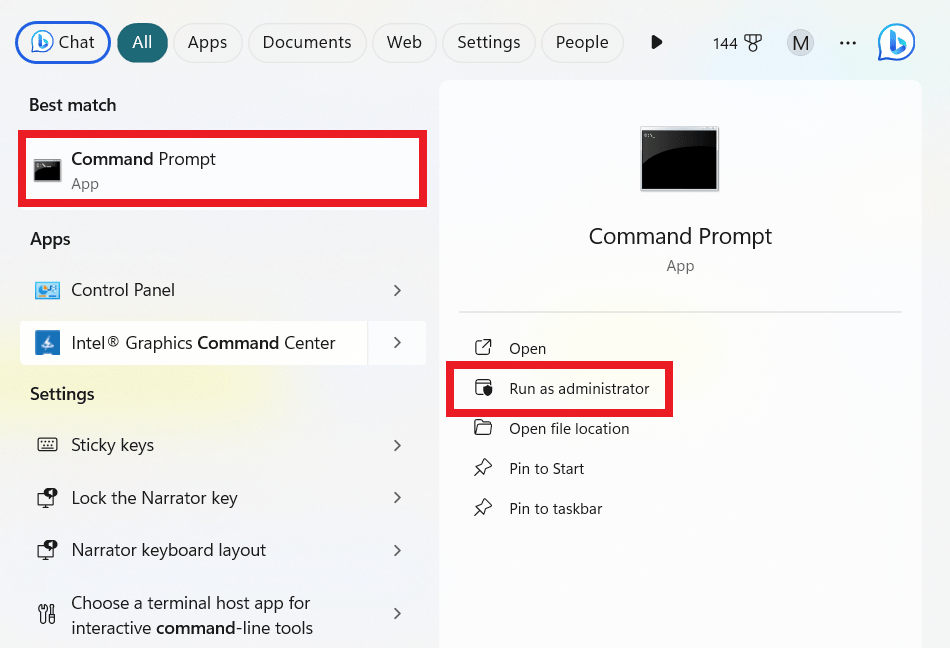The image size is (950, 648).
Task: Expand the Sticky keys result arrow
Action: (397, 445)
